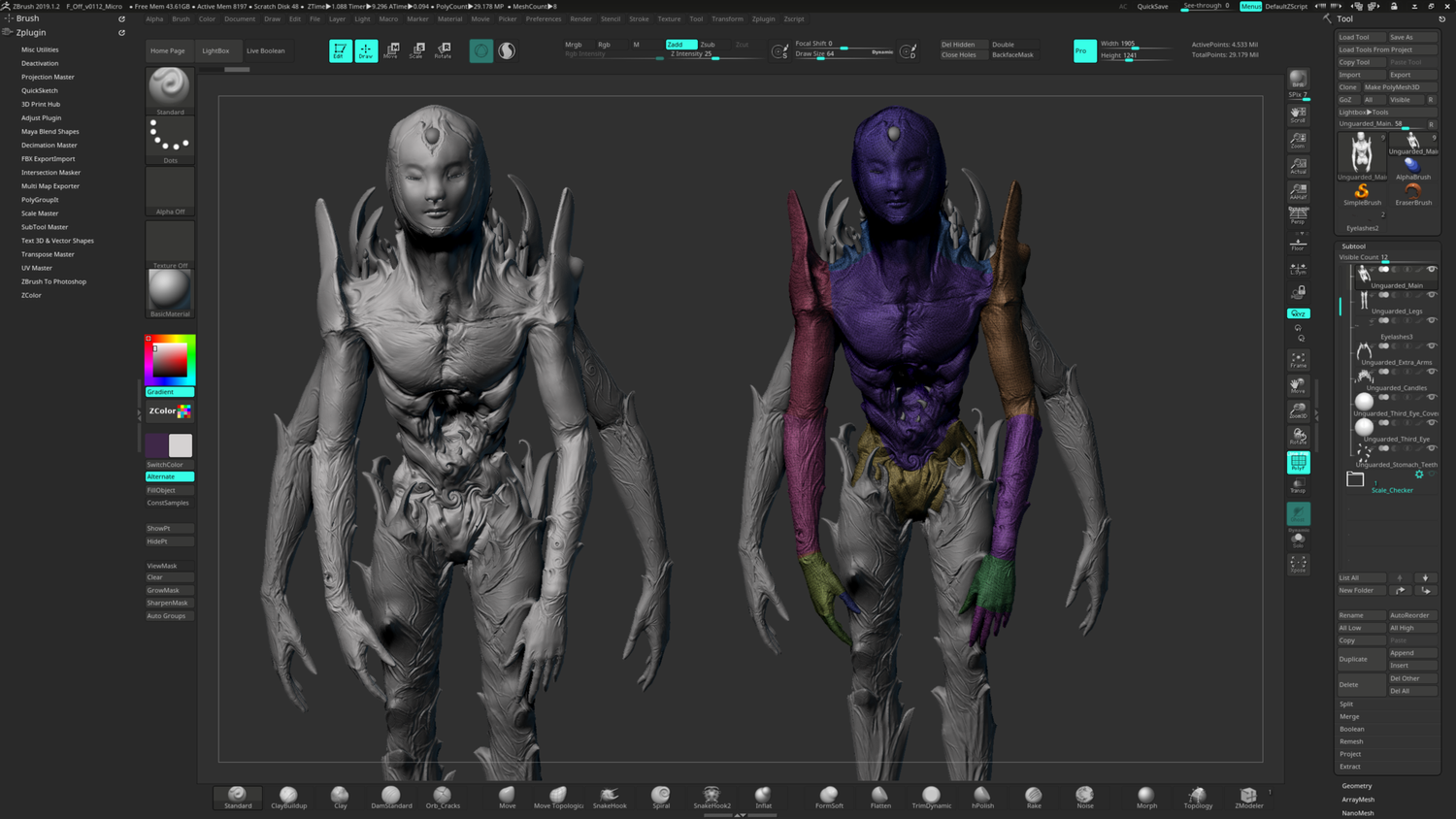Select the Rotate transform tool
The image size is (1456, 819).
tap(443, 50)
